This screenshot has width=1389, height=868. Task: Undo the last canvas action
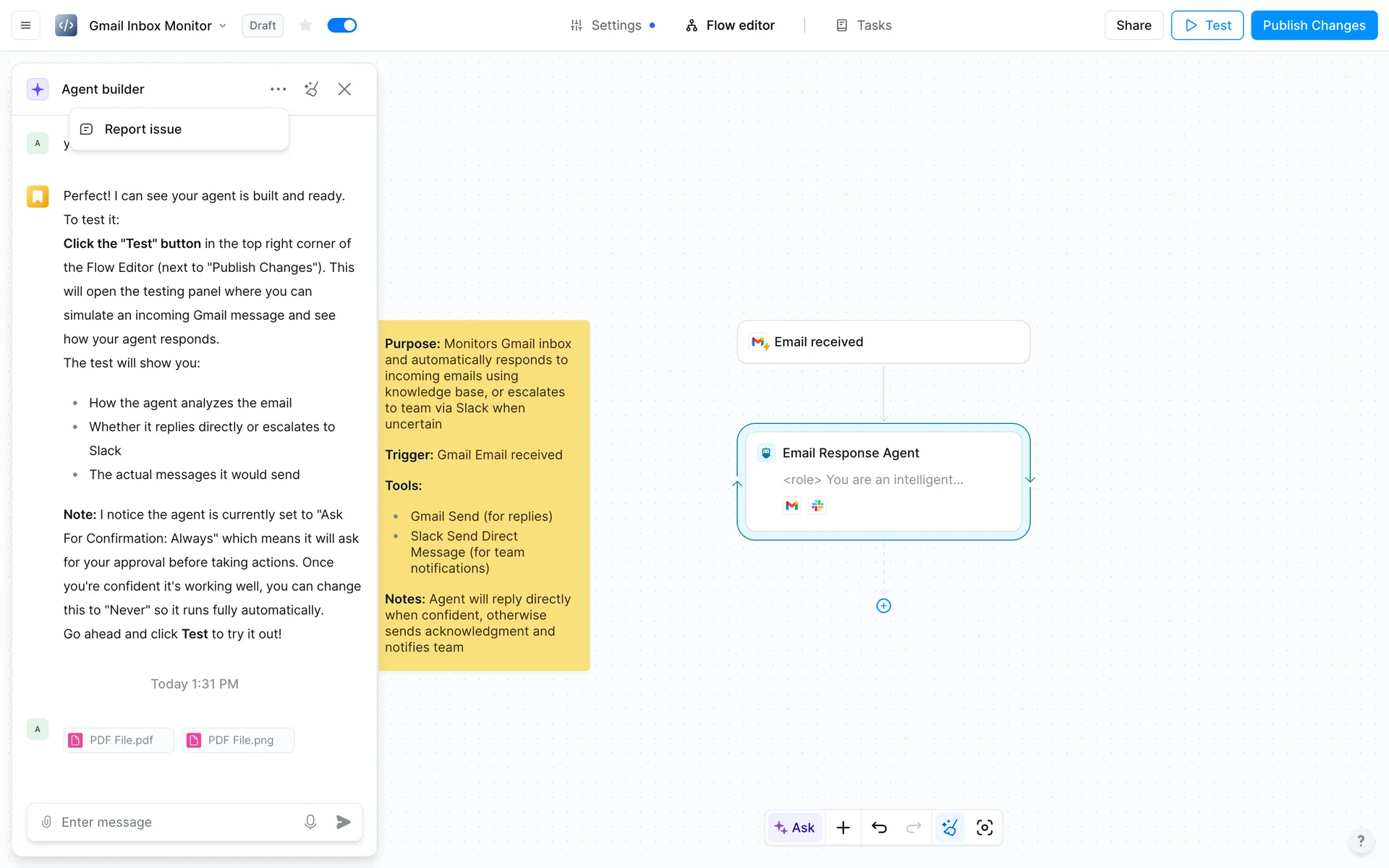click(x=879, y=827)
